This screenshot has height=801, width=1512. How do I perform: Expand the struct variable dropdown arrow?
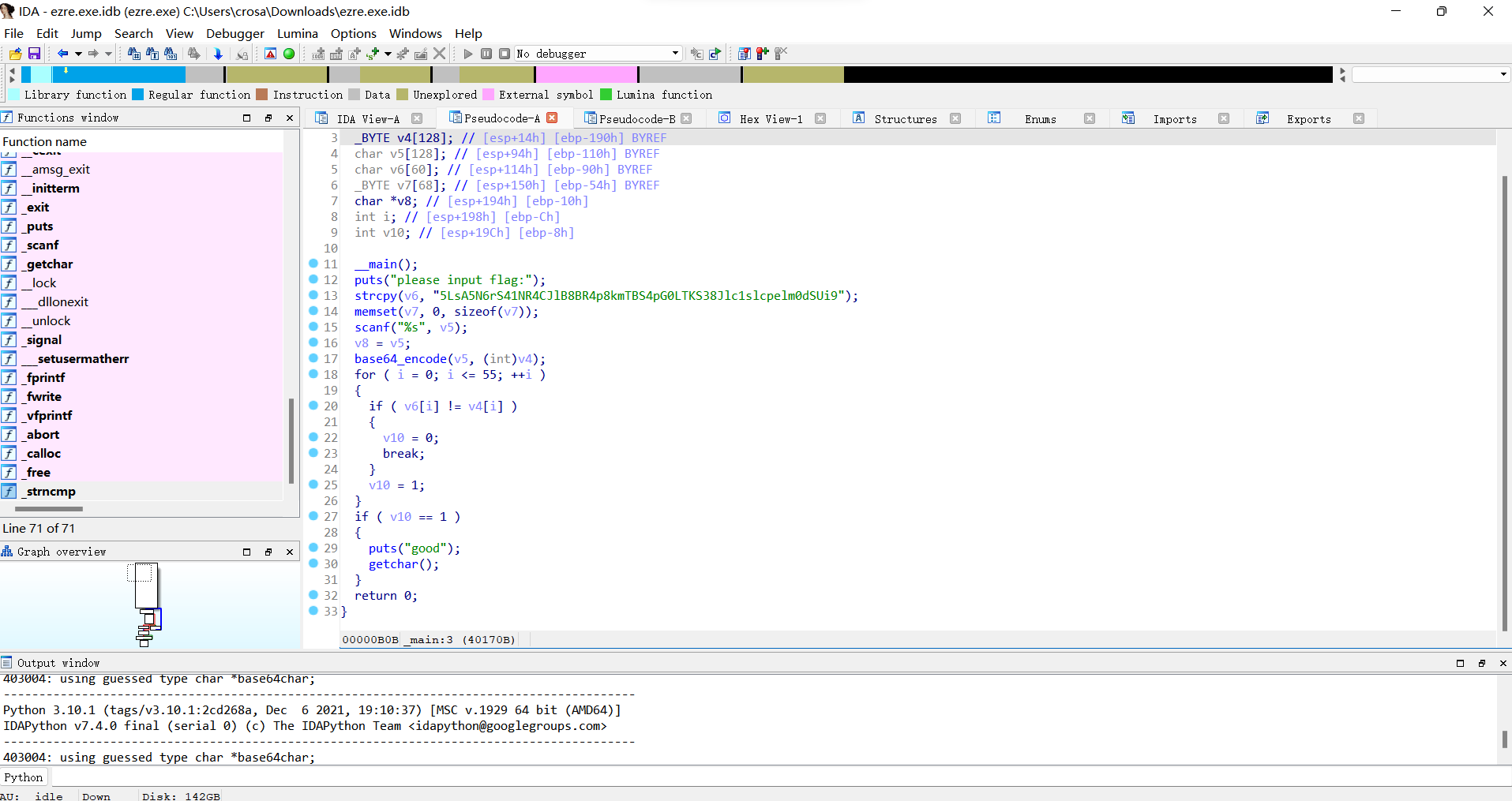(388, 54)
